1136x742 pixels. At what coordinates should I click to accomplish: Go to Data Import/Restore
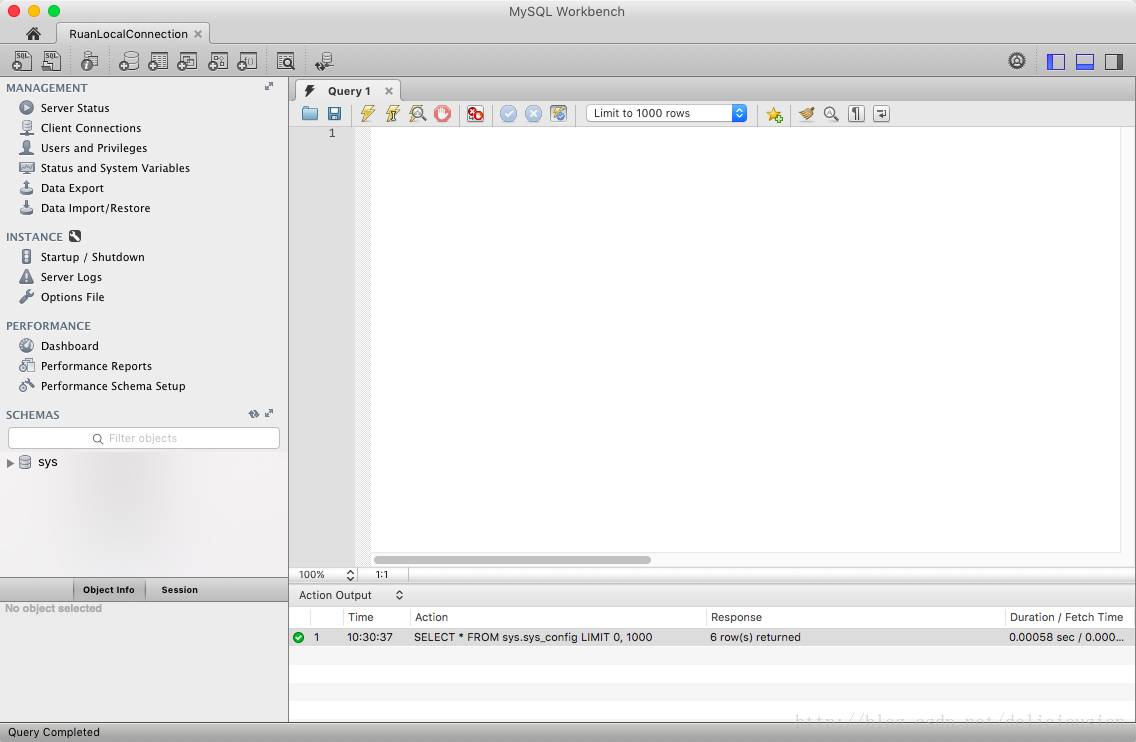coord(95,208)
